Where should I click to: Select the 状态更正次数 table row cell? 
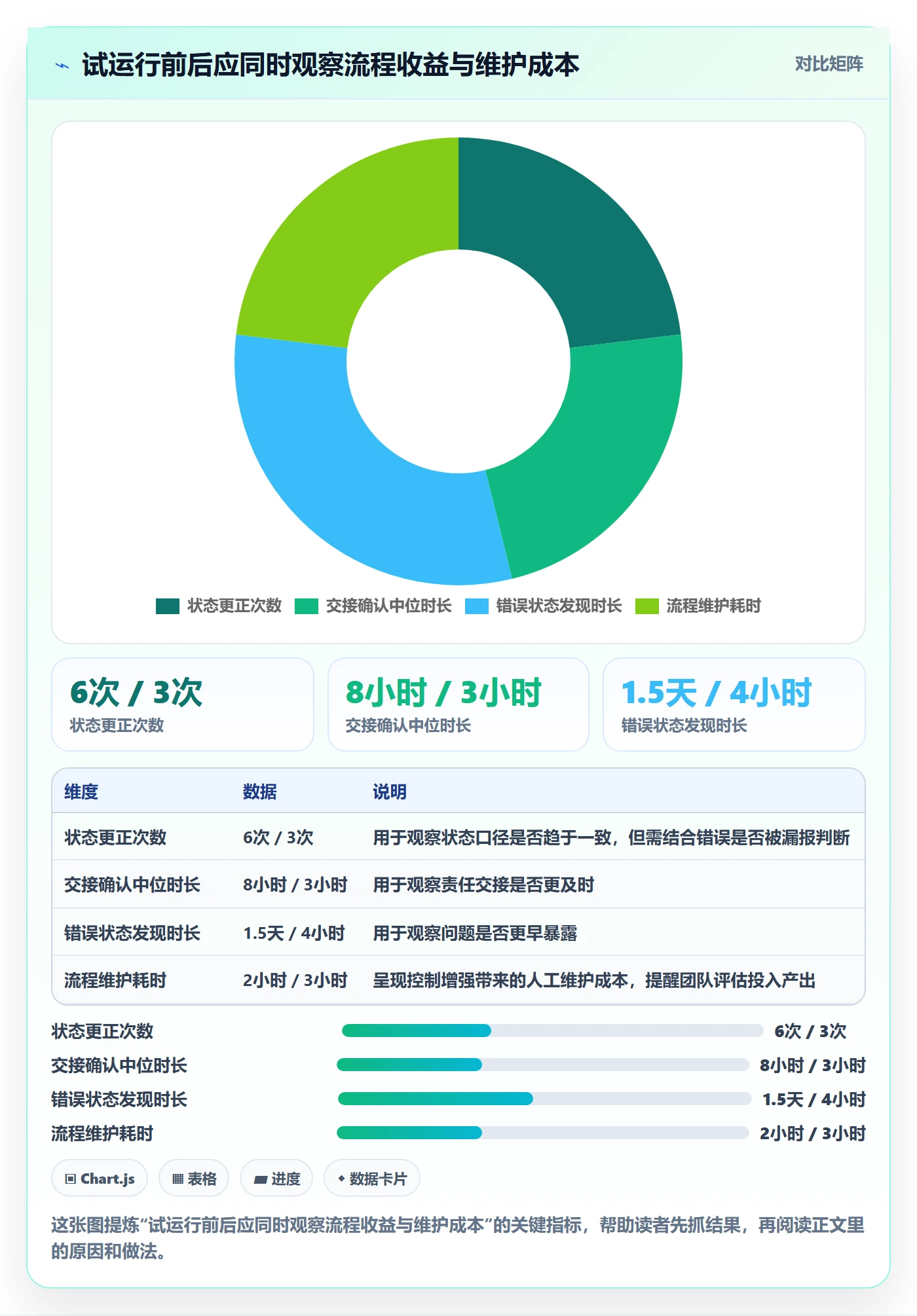tap(115, 837)
